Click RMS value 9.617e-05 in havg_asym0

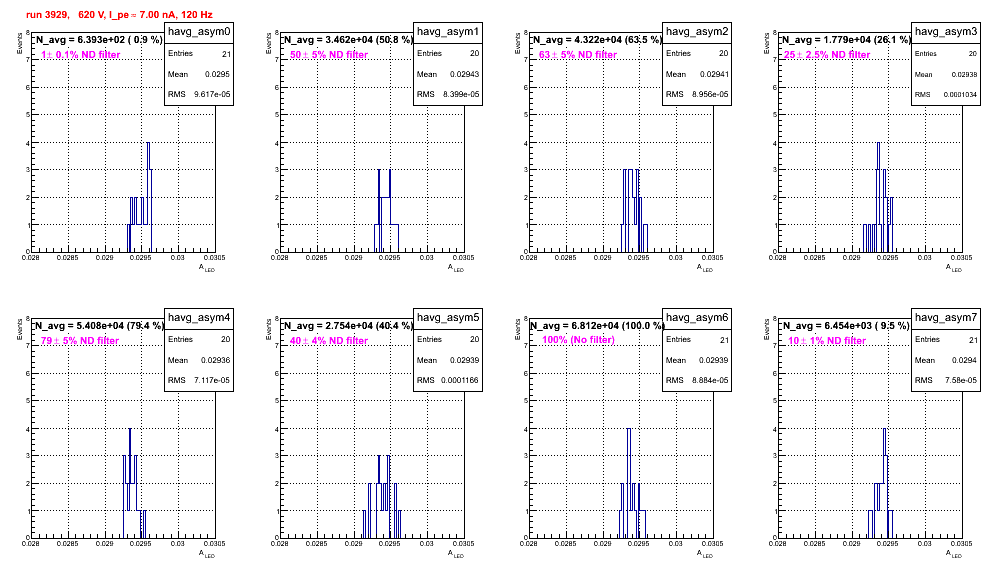212,94
